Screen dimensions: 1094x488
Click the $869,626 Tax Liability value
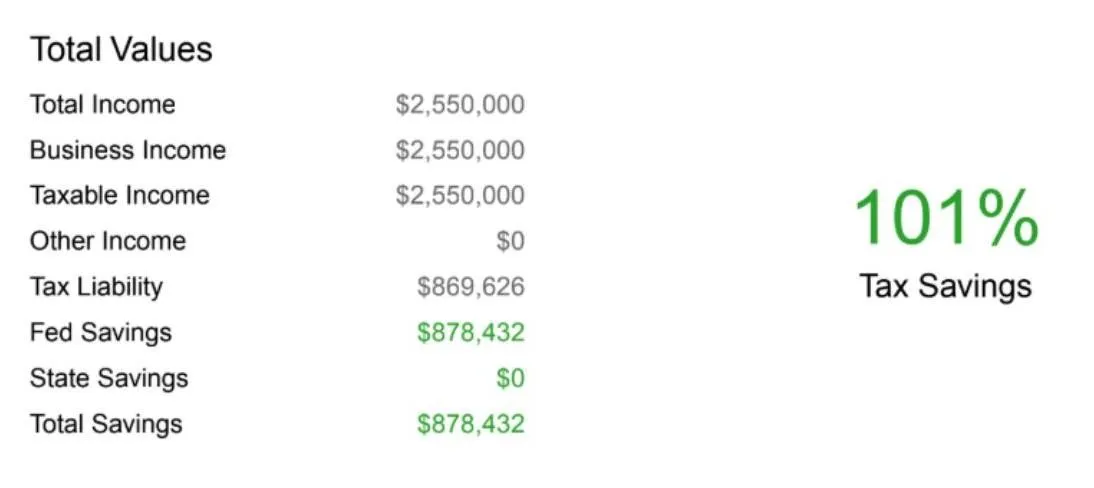(471, 286)
